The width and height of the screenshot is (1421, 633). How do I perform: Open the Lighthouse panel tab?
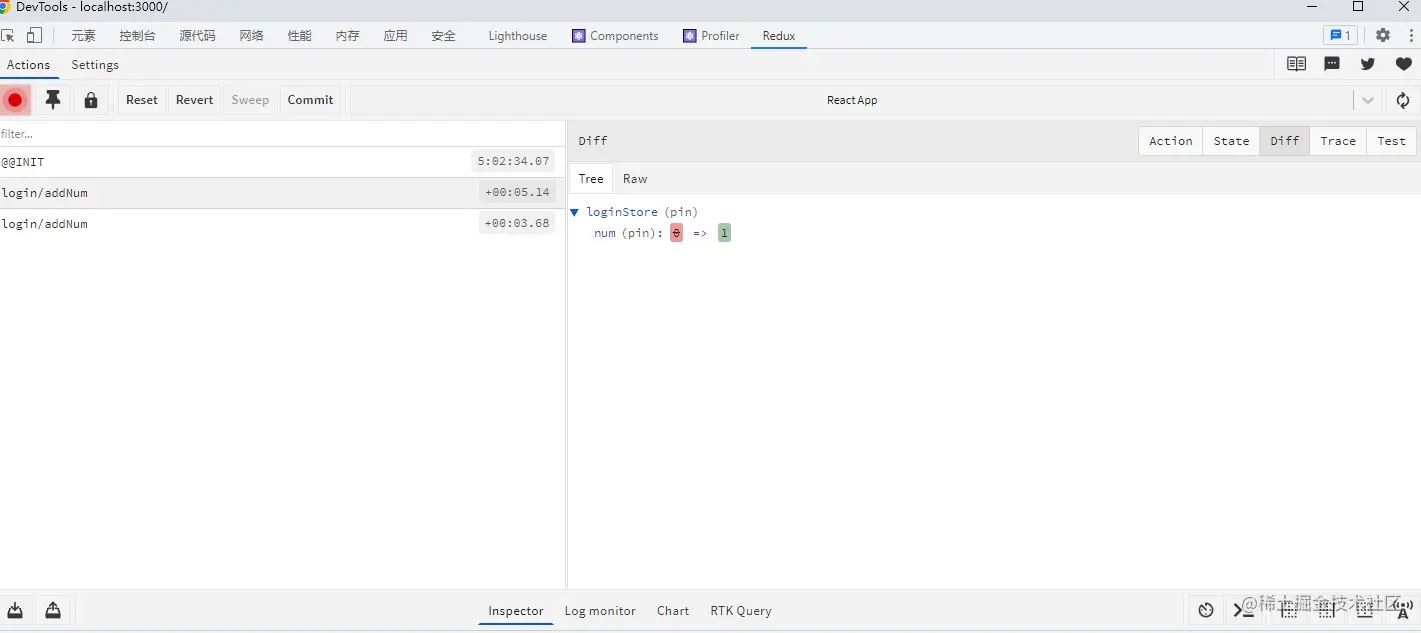[x=518, y=36]
